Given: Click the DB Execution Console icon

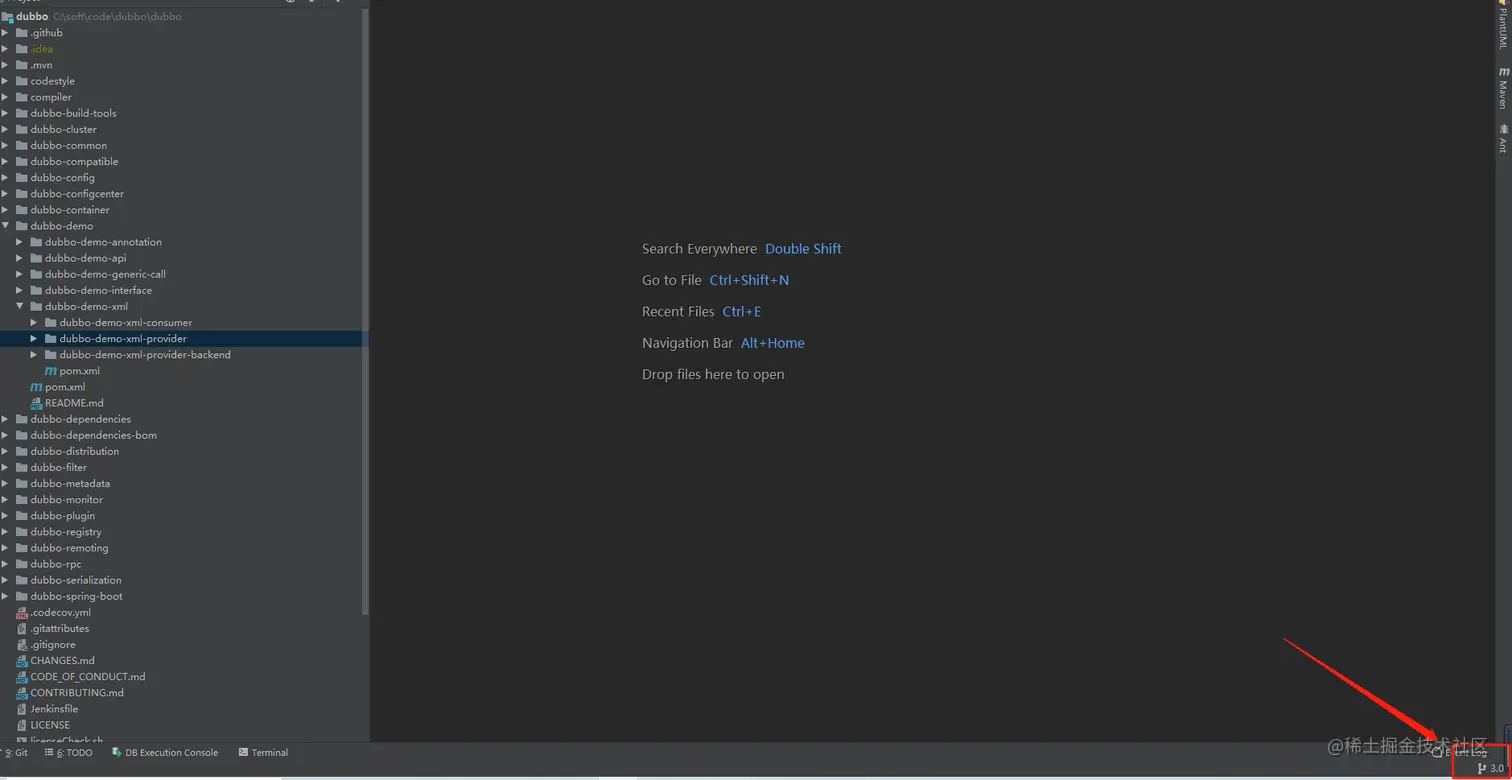Looking at the screenshot, I should point(117,753).
